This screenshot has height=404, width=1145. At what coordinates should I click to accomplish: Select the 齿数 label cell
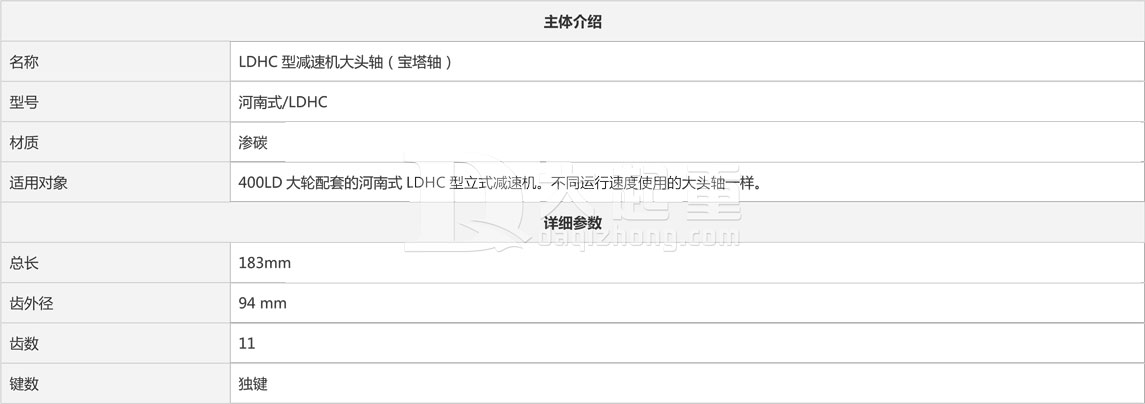pos(115,343)
